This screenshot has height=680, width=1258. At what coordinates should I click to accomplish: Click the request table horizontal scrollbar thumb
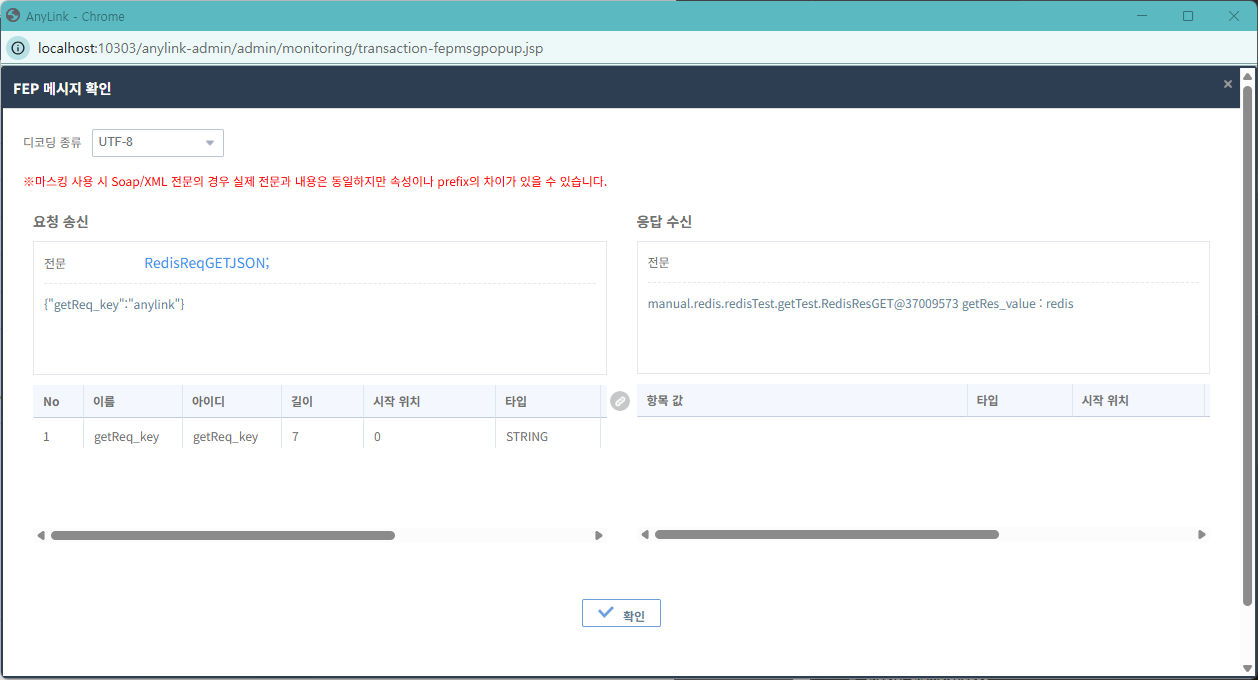(222, 536)
